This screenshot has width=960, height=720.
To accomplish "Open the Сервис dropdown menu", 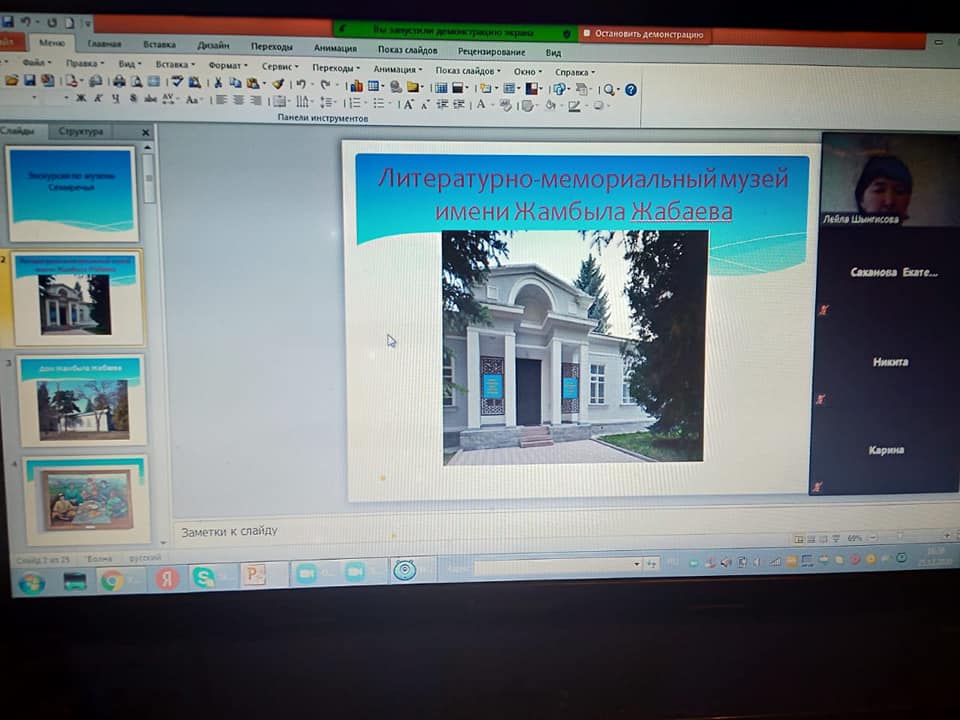I will click(x=280, y=67).
